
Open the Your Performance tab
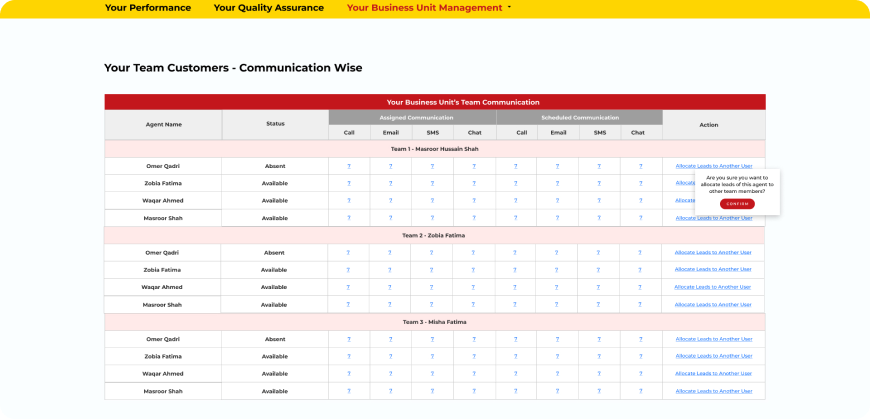(147, 8)
